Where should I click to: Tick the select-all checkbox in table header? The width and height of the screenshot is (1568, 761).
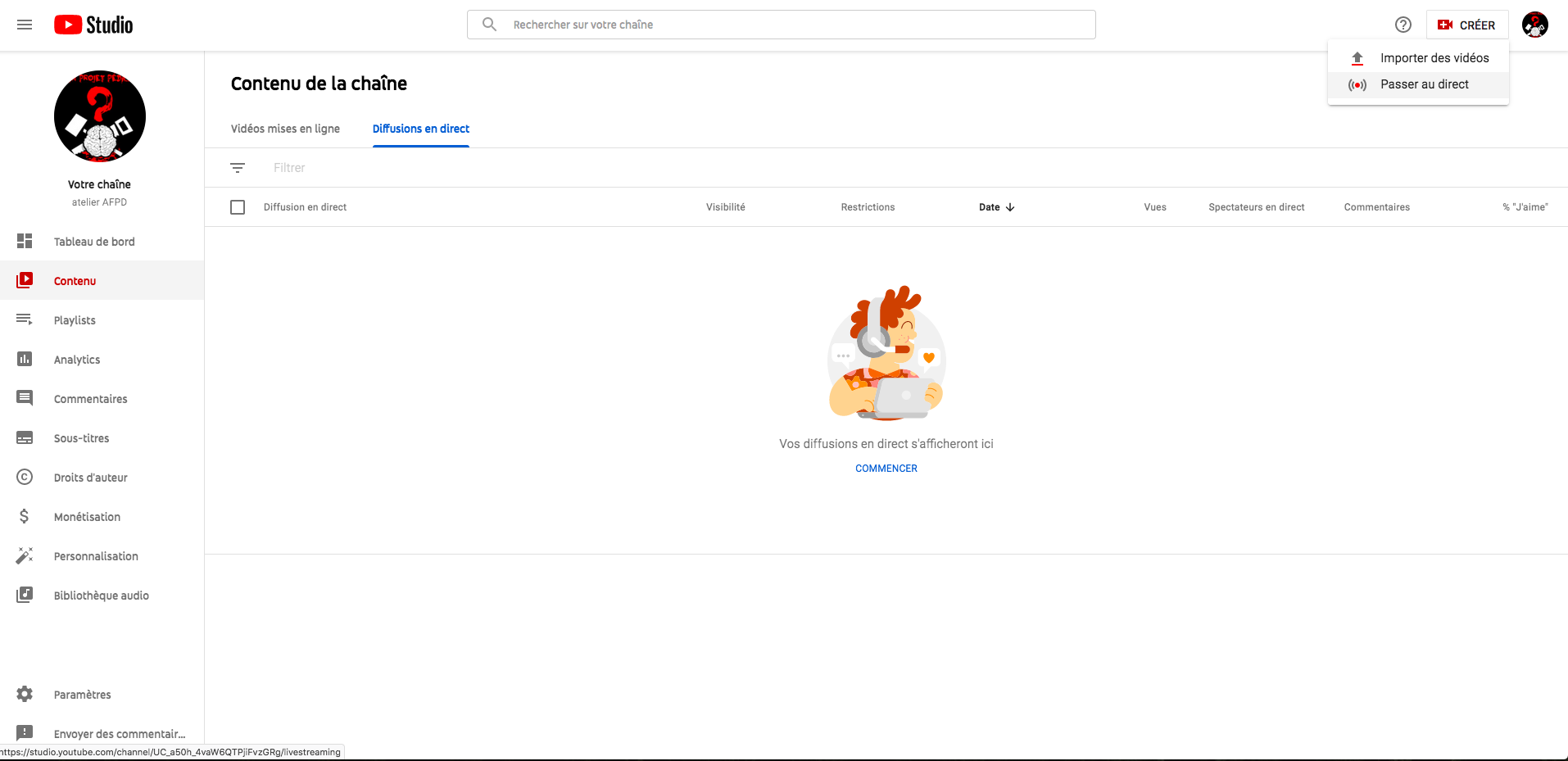[238, 207]
